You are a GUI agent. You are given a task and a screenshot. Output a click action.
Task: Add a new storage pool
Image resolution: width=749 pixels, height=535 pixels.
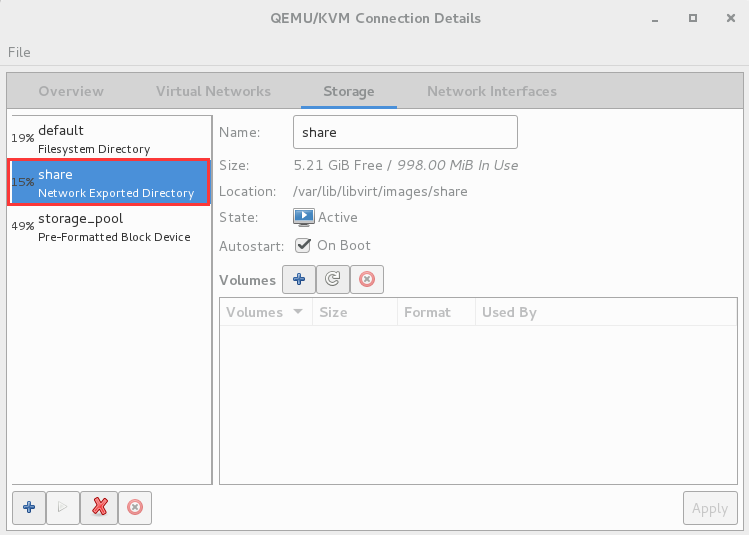click(29, 507)
